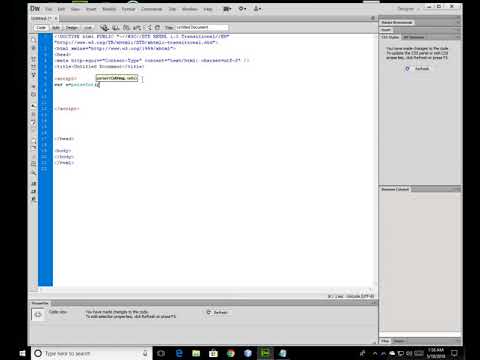
Task: Switch to Design view
Action: (x=71, y=28)
